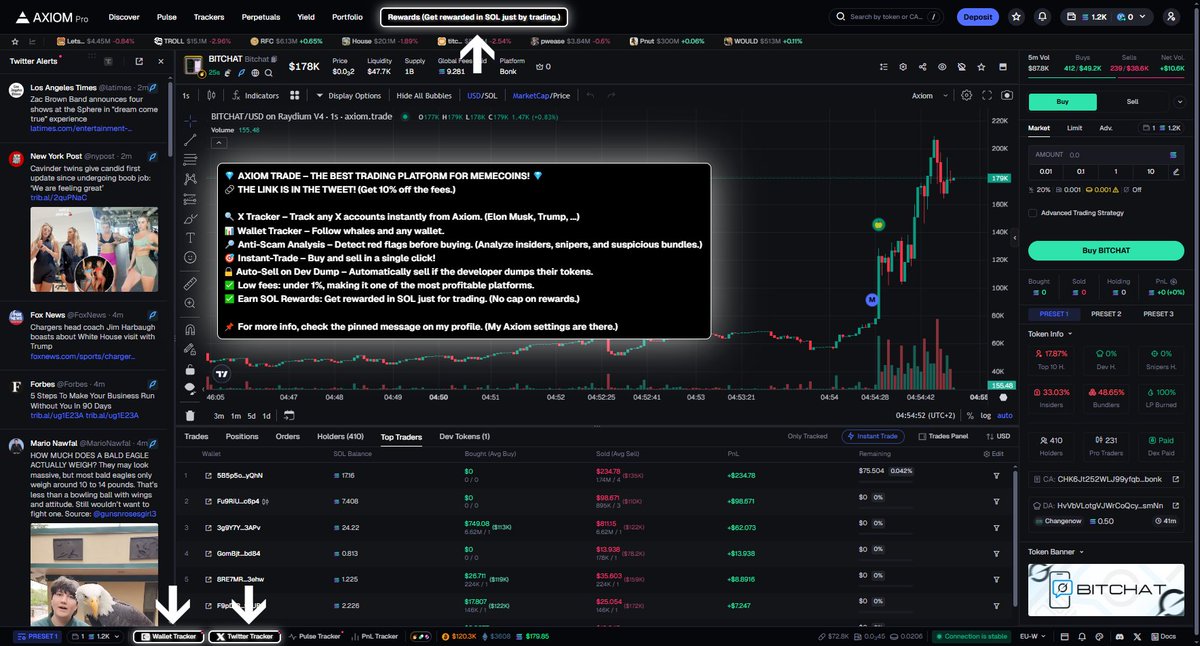Select the ruler measure tool

[190, 283]
